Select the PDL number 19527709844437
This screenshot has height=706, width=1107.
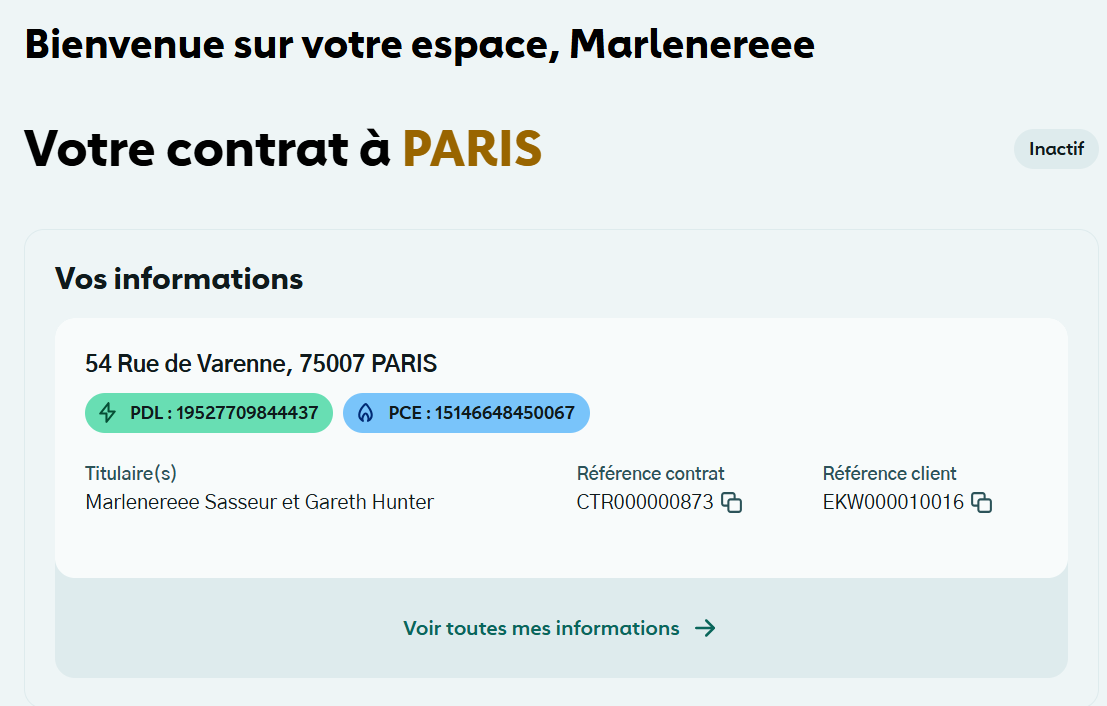pyautogui.click(x=247, y=413)
